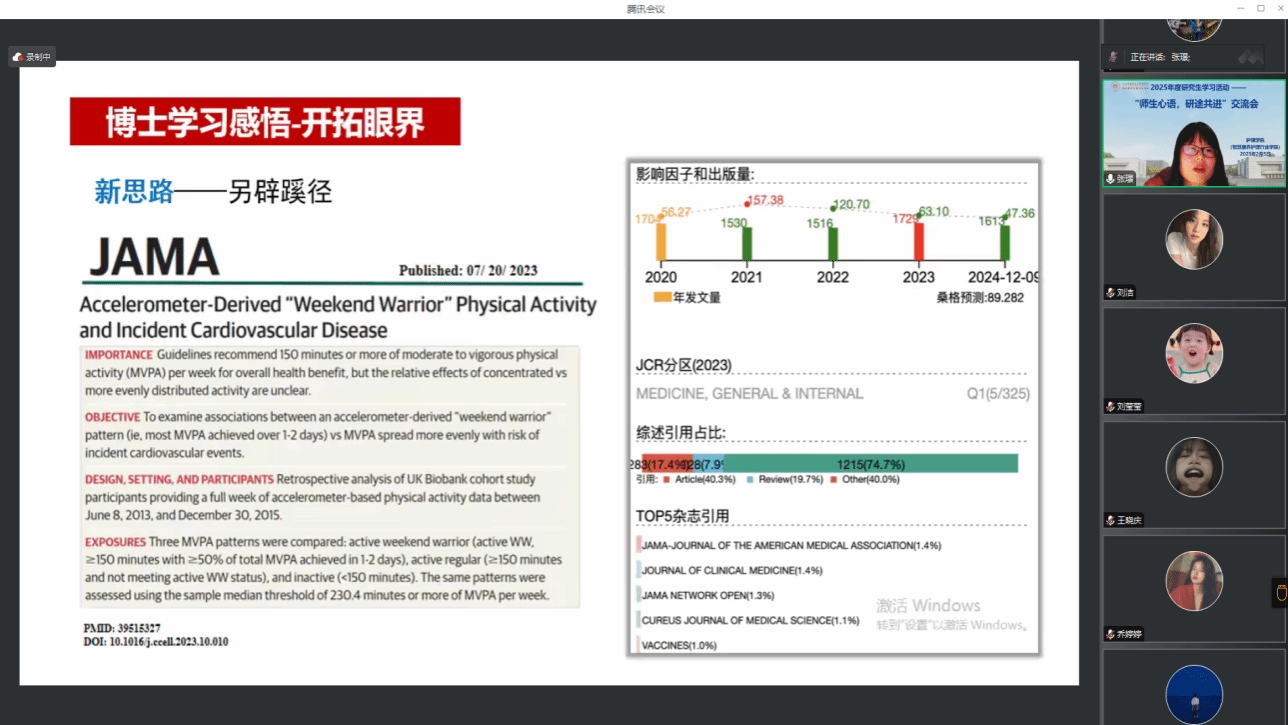
Task: Select 张璇's highlighted video tile
Action: point(1193,132)
